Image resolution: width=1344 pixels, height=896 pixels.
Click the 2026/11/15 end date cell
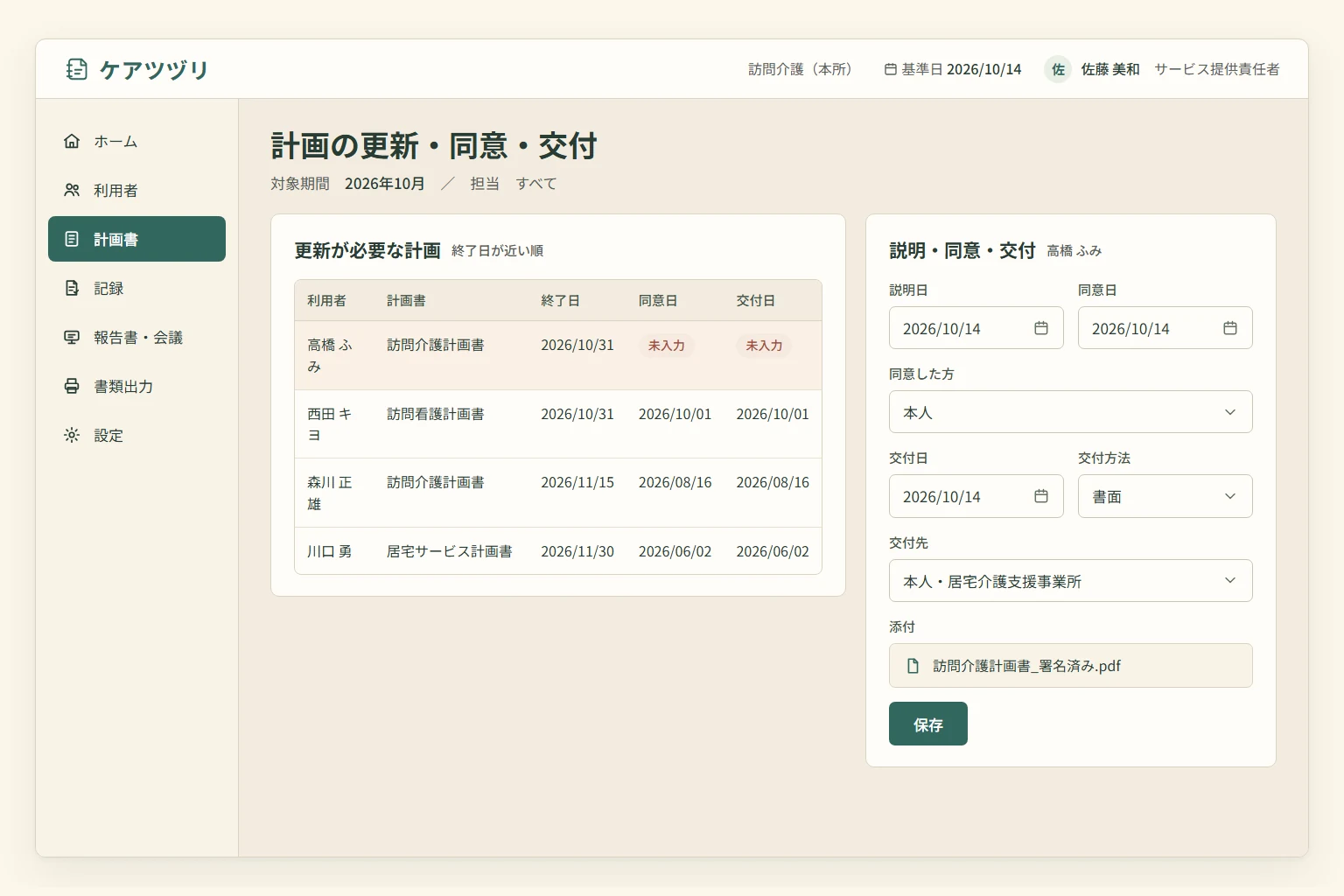pyautogui.click(x=577, y=482)
